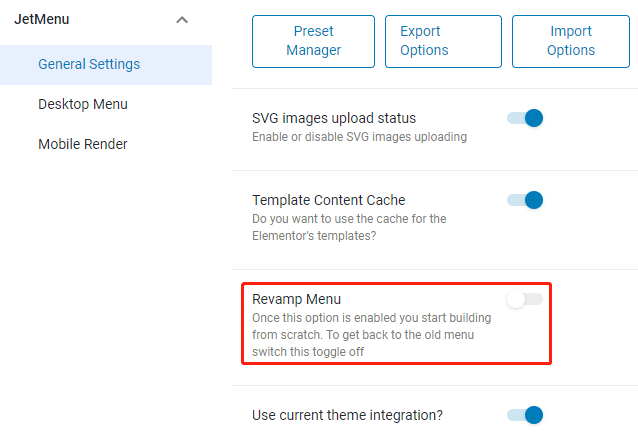Click the 'SVG images upload status' label

[x=334, y=118]
